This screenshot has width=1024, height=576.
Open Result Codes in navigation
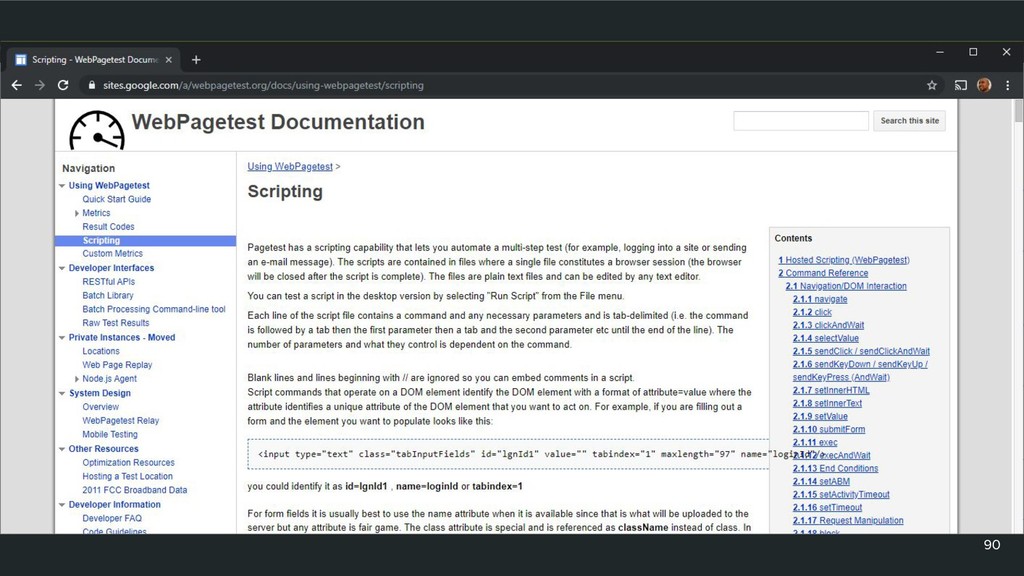(108, 227)
